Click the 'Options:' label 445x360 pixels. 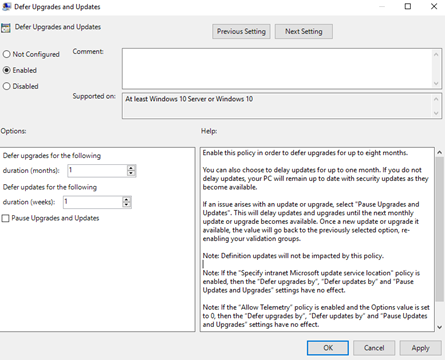[x=13, y=131]
